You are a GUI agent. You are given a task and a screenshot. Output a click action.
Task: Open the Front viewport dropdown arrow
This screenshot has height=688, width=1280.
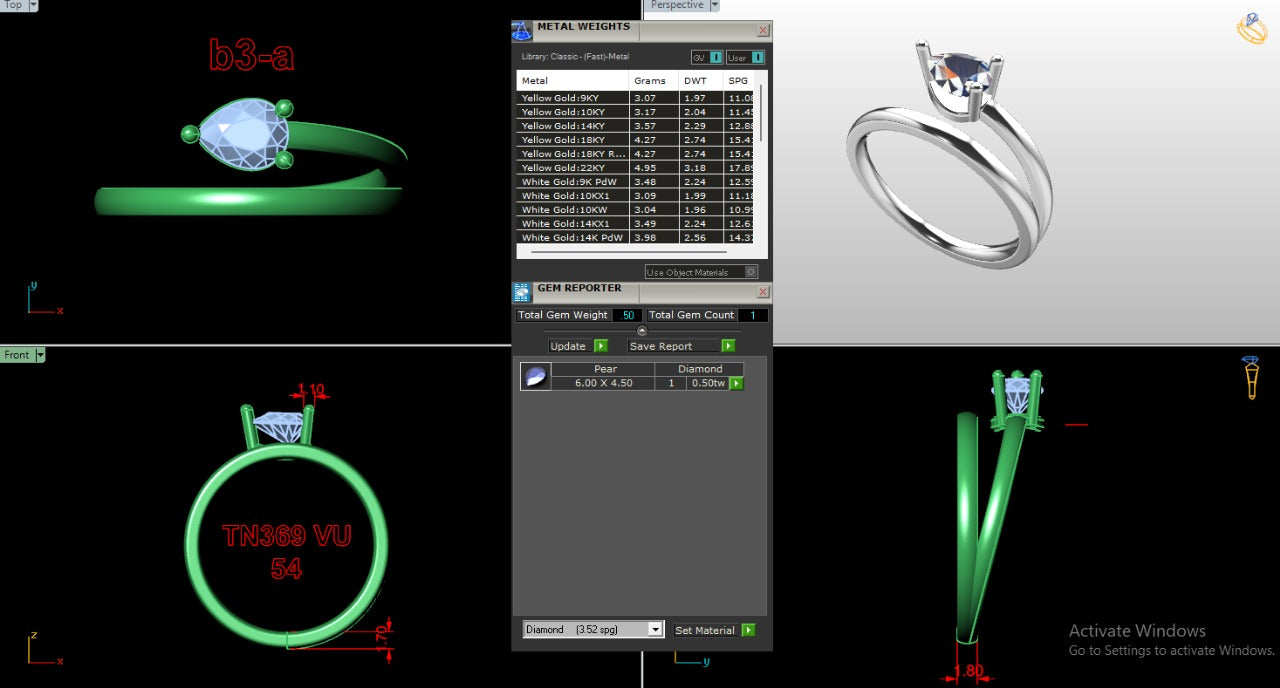(x=40, y=355)
